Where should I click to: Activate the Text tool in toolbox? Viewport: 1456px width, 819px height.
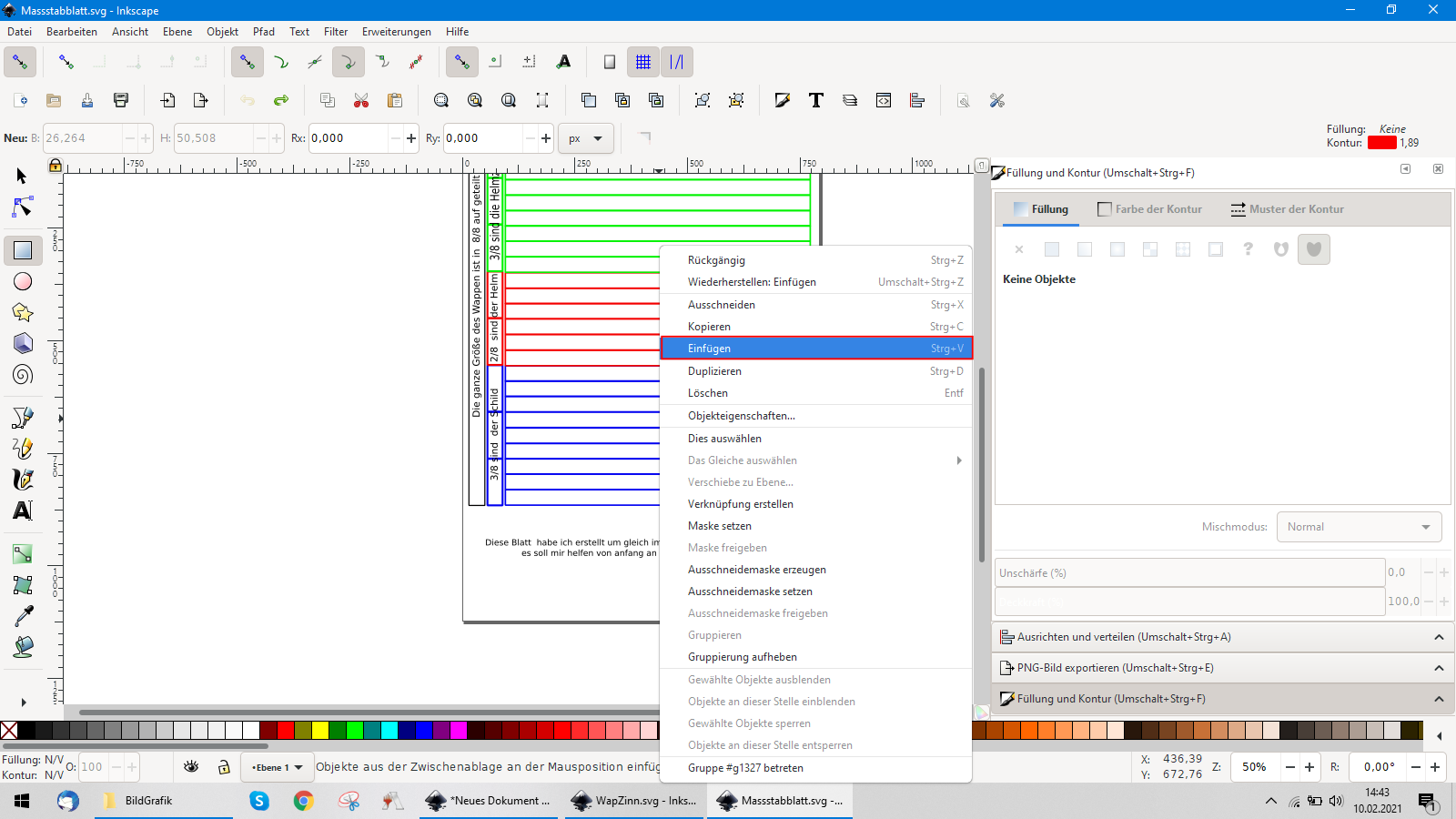pyautogui.click(x=23, y=511)
